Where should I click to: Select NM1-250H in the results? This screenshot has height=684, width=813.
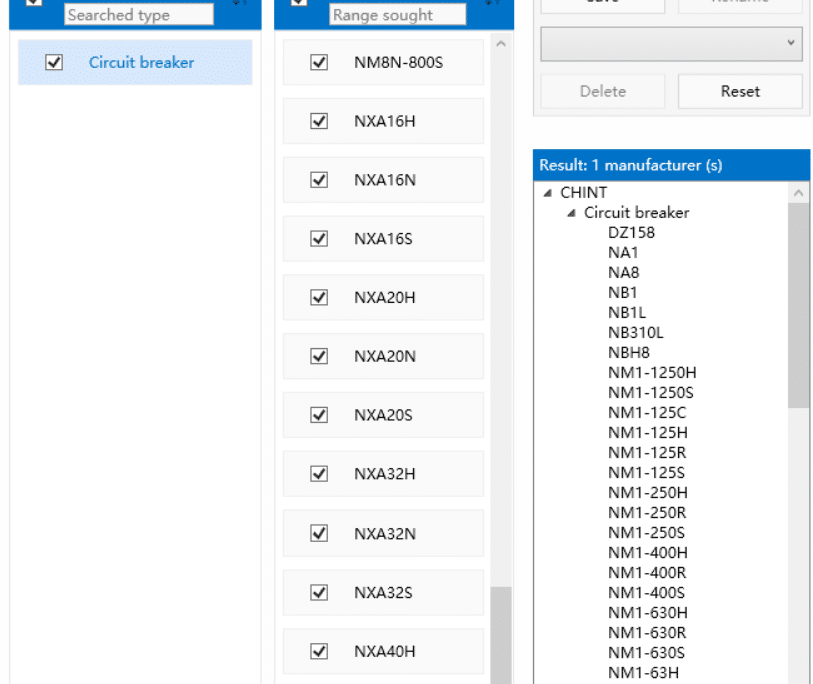coord(648,493)
